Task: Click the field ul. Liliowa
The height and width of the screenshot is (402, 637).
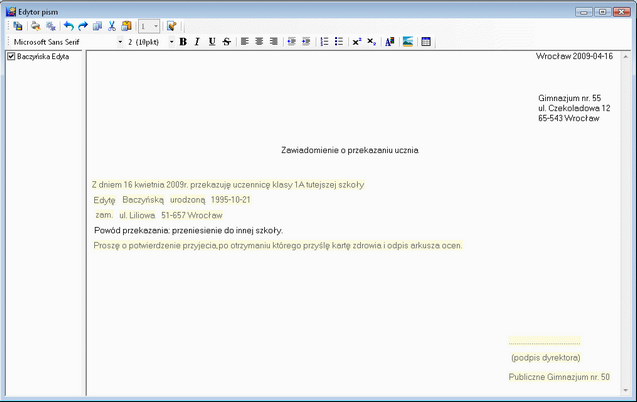Action: tap(137, 216)
